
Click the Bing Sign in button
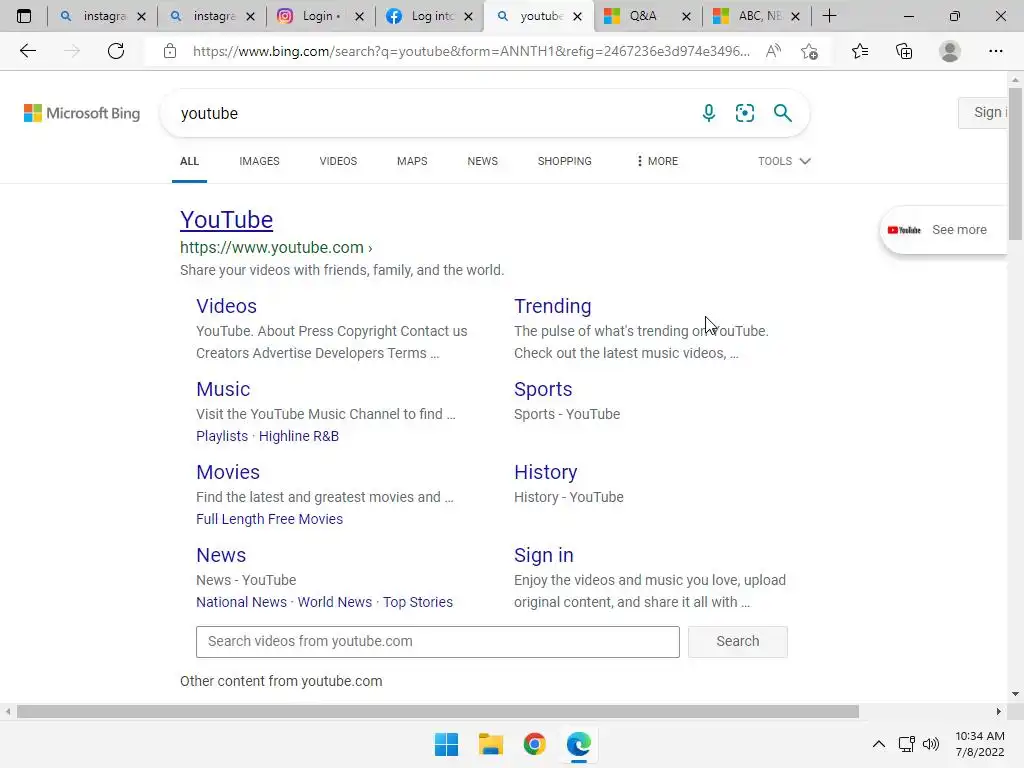[x=984, y=112]
